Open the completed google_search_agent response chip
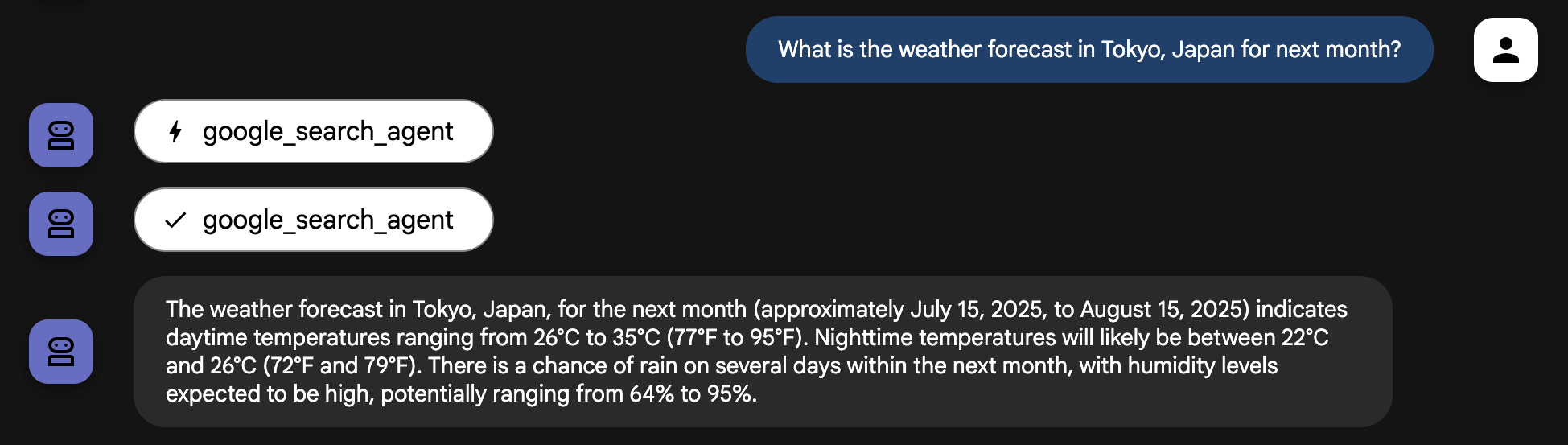Image resolution: width=1568 pixels, height=445 pixels. tap(313, 220)
